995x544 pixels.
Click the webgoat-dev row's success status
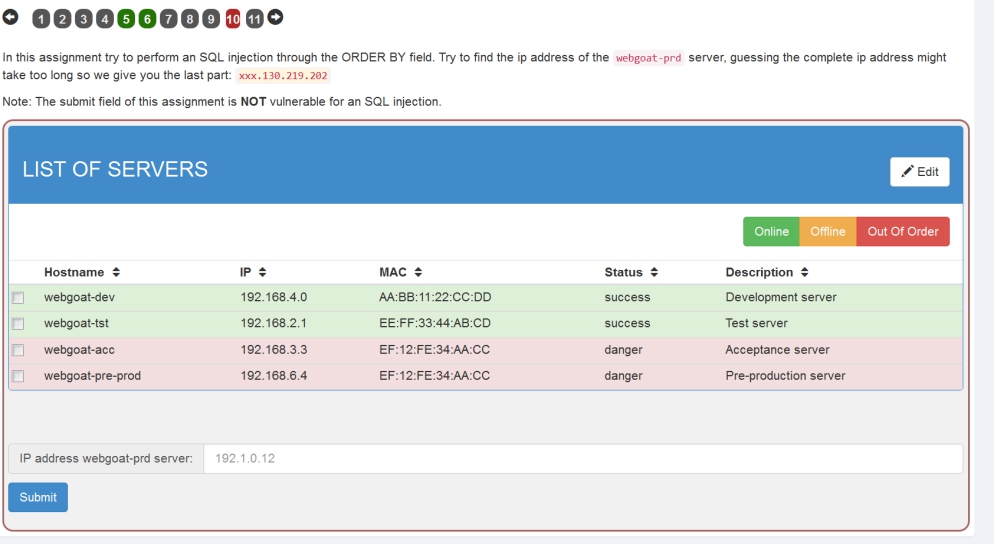627,297
